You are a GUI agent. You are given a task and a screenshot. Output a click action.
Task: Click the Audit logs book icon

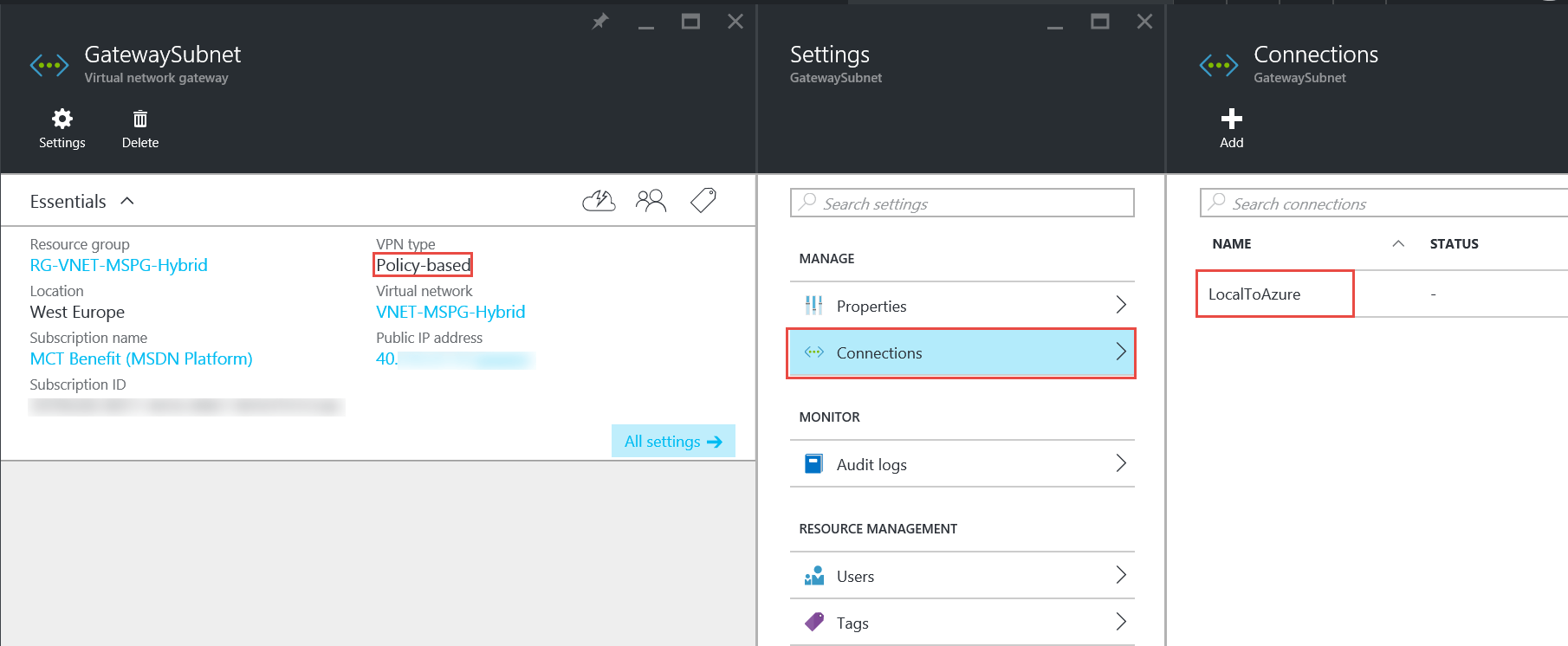coord(813,464)
